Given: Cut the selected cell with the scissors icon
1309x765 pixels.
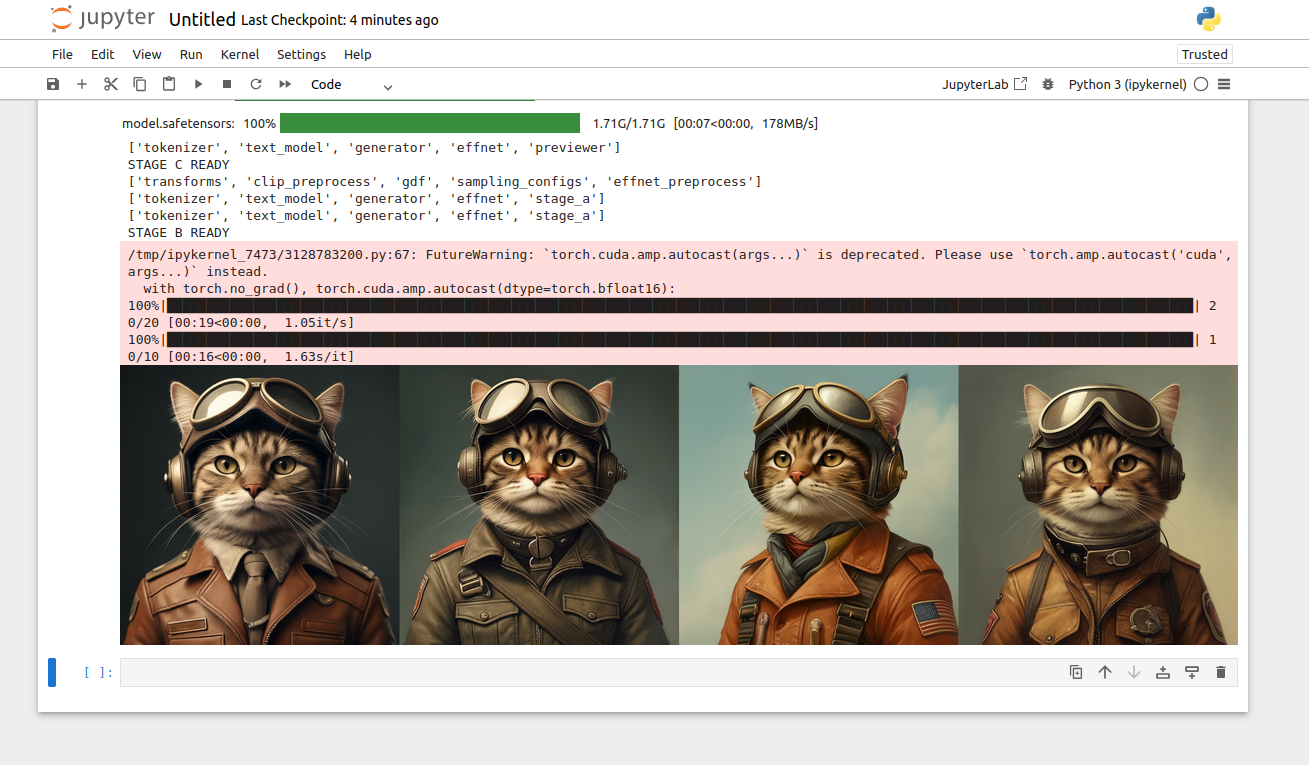Looking at the screenshot, I should 111,85.
